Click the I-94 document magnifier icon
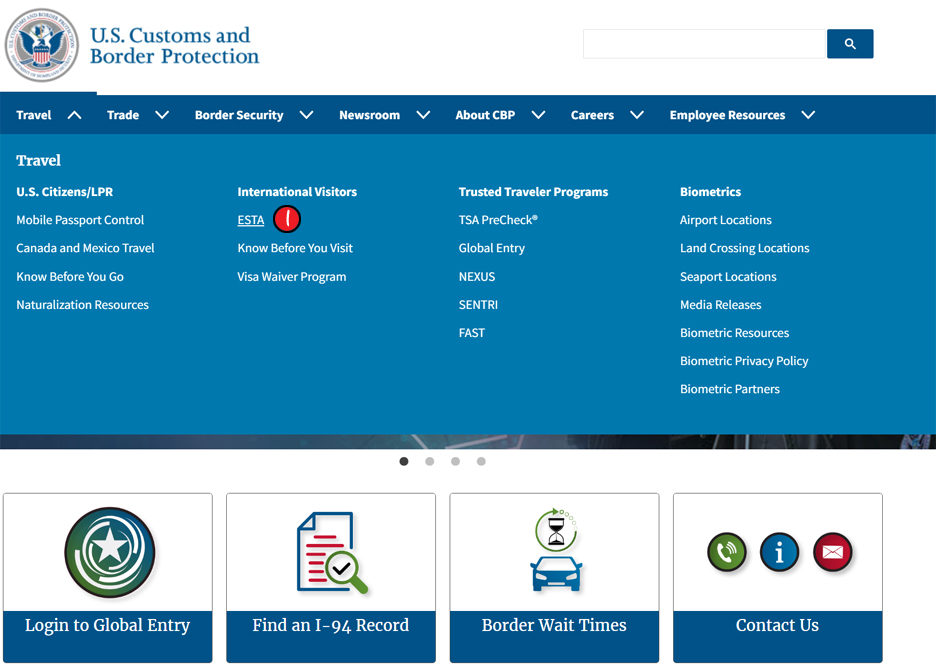This screenshot has width=936, height=666. (332, 553)
